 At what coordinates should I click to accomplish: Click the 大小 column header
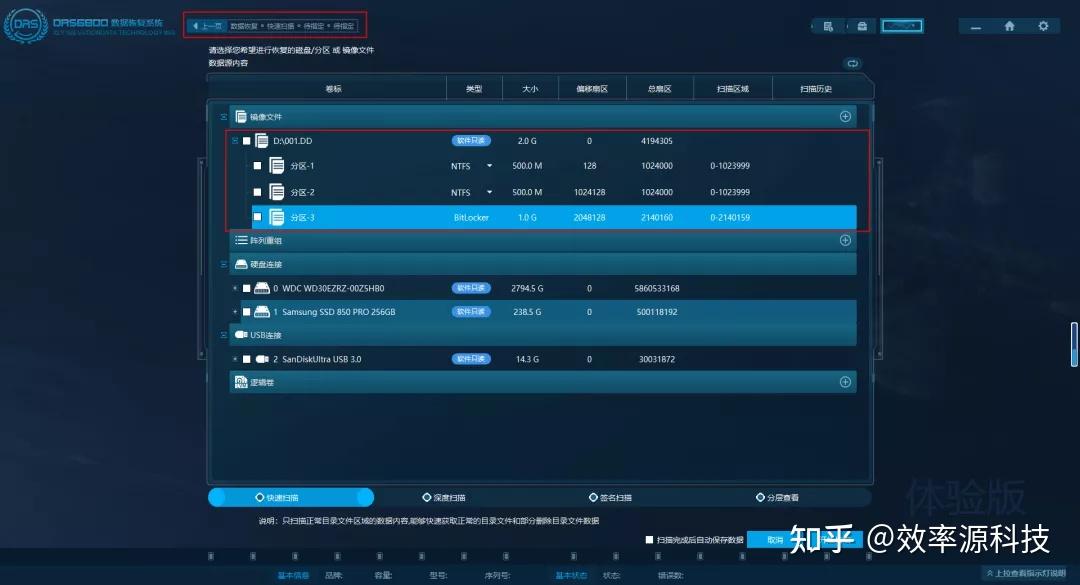(x=530, y=89)
